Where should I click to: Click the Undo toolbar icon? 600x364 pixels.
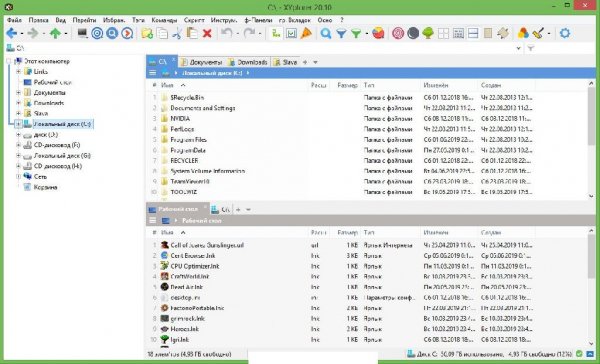coord(226,33)
